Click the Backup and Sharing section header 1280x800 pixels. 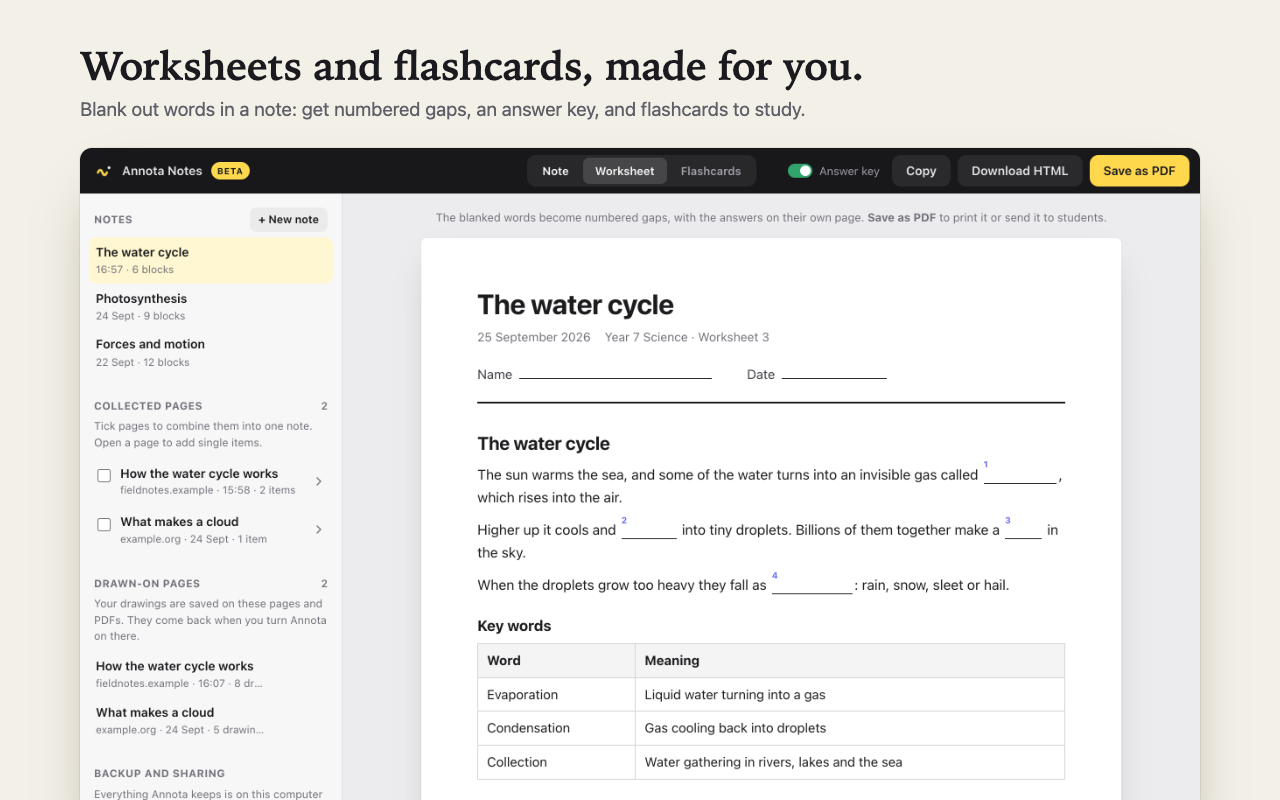pos(159,773)
